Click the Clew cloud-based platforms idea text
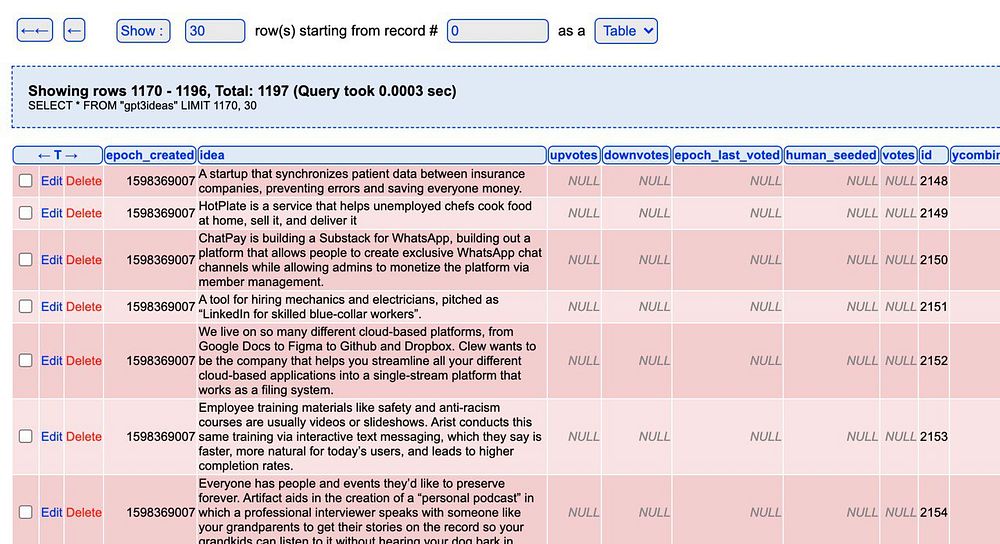The image size is (1000, 544). [367, 360]
